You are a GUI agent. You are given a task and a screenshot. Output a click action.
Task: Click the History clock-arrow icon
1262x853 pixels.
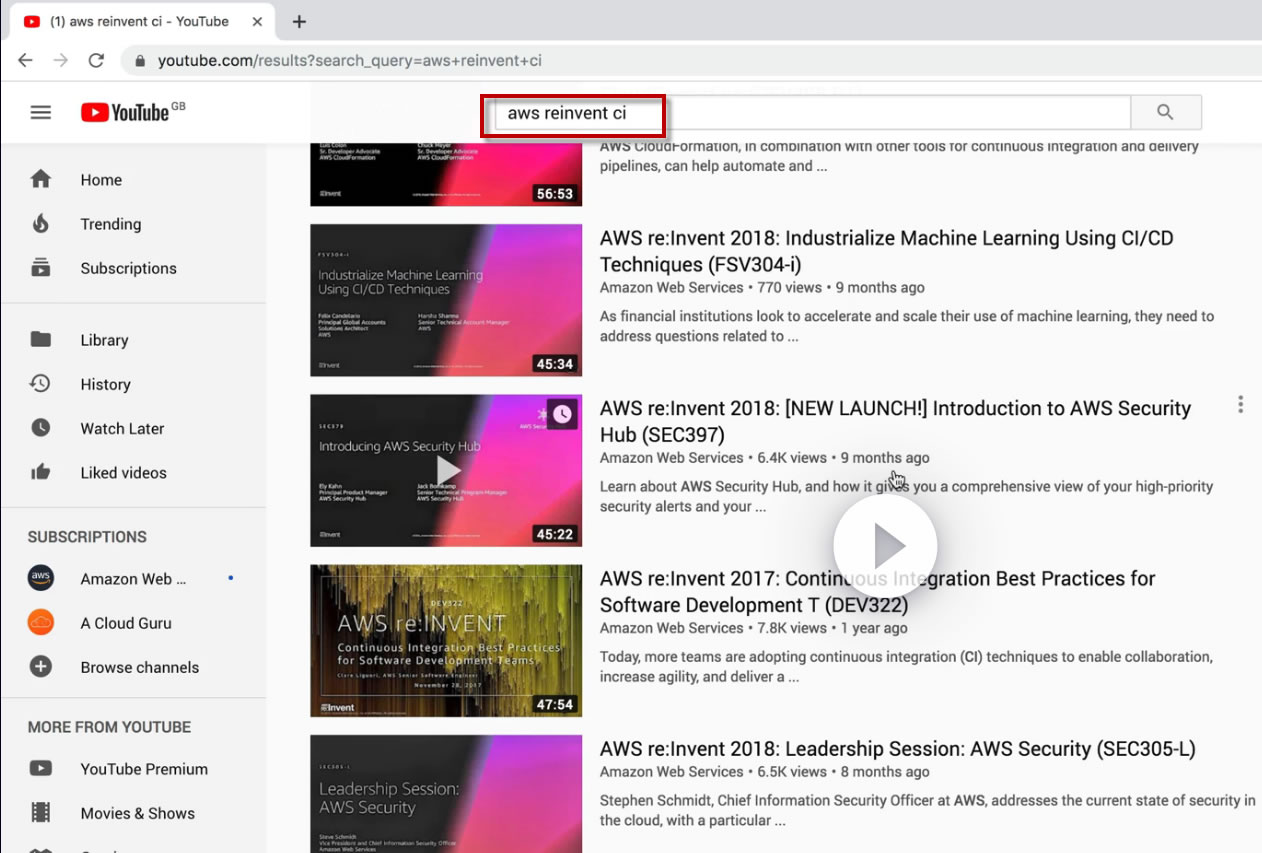[40, 383]
